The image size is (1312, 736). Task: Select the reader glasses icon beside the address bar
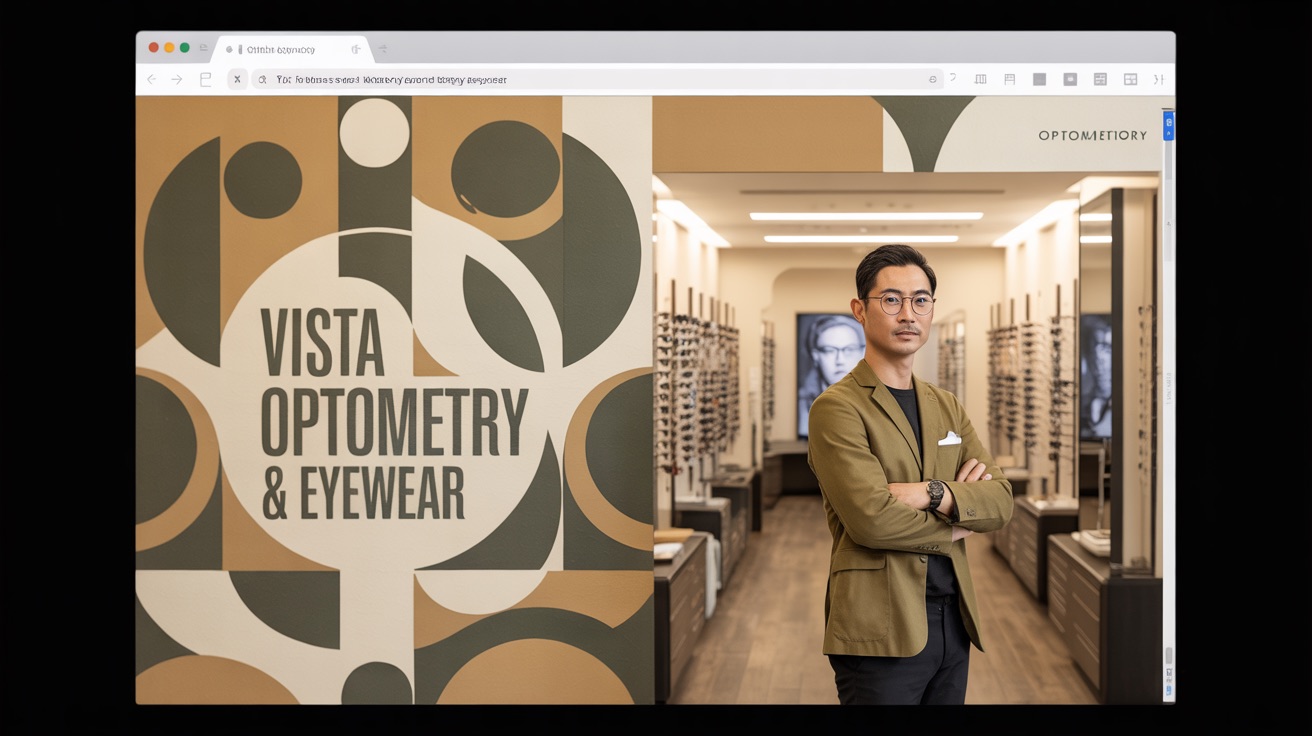[x=932, y=78]
